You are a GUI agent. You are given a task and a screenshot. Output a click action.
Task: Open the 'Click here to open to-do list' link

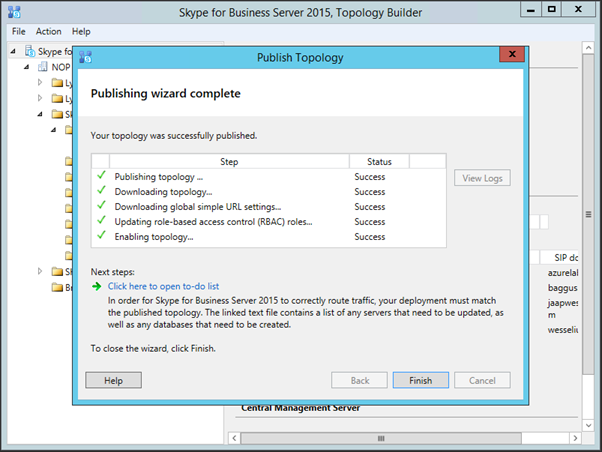point(163,286)
